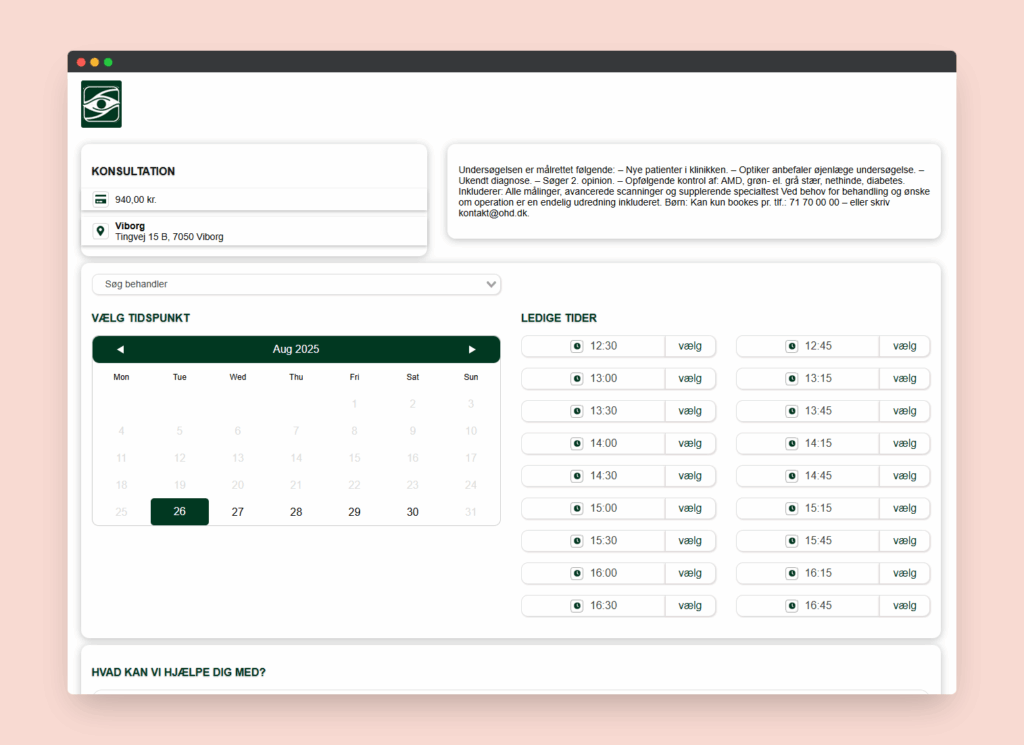This screenshot has height=745, width=1024.
Task: Pick the 15:15 slot's vælg button
Action: pyautogui.click(x=904, y=508)
